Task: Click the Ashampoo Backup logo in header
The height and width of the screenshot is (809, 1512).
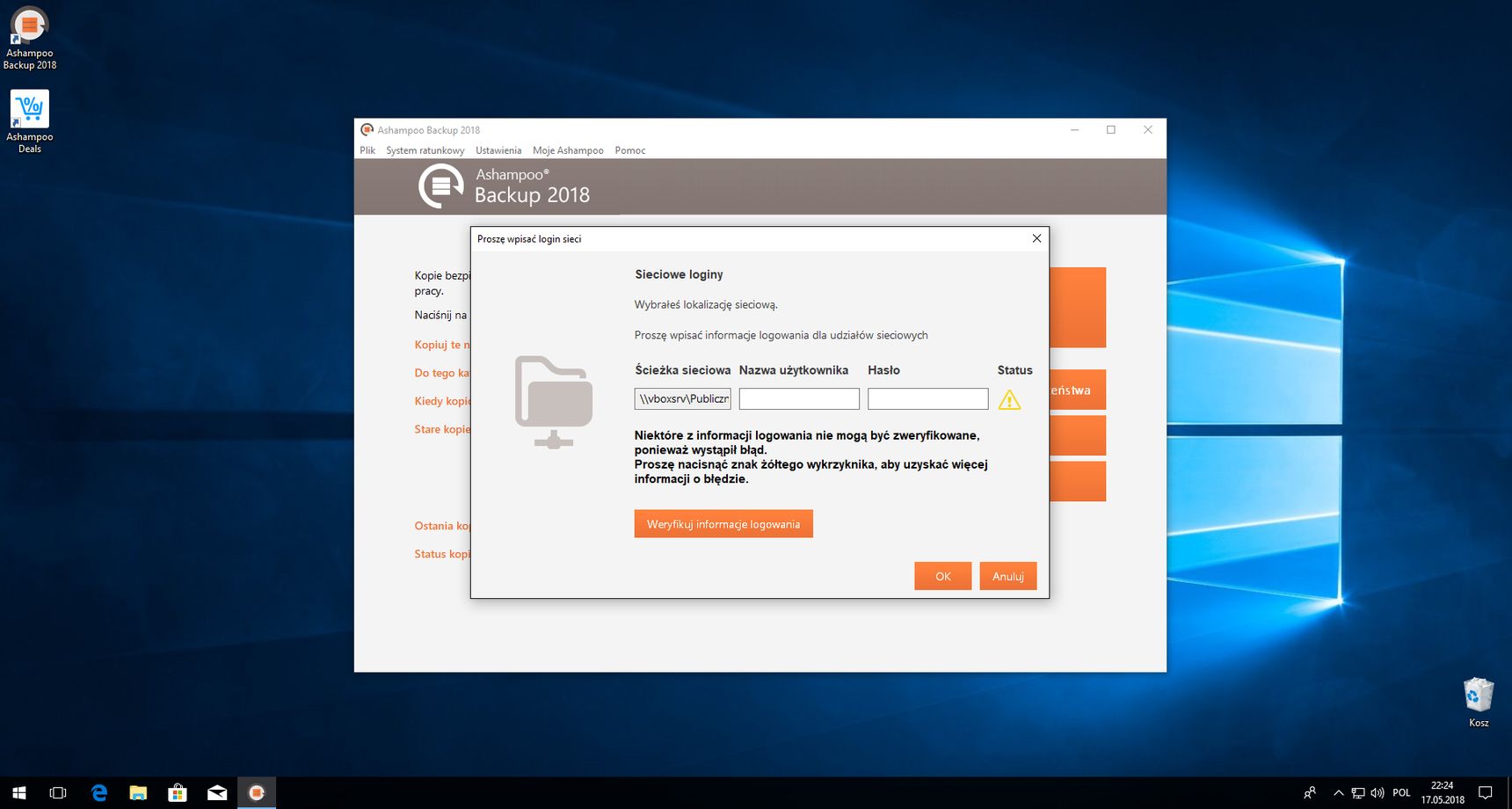Action: 440,186
